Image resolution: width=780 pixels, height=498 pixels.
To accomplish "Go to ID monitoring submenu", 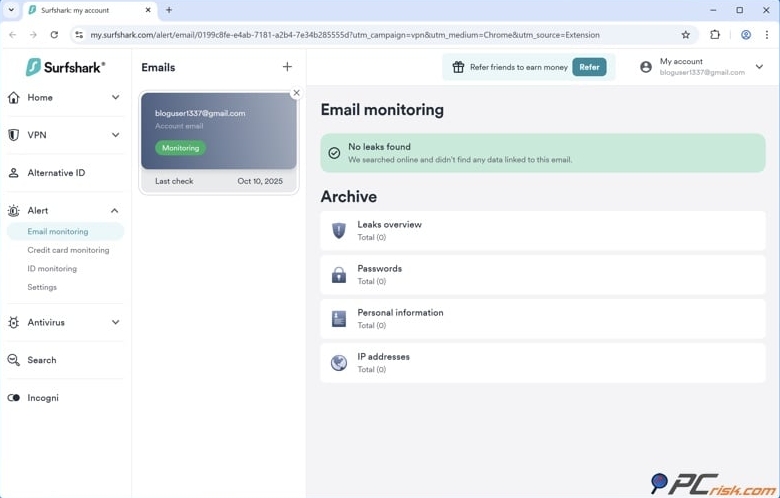I will 52,269.
